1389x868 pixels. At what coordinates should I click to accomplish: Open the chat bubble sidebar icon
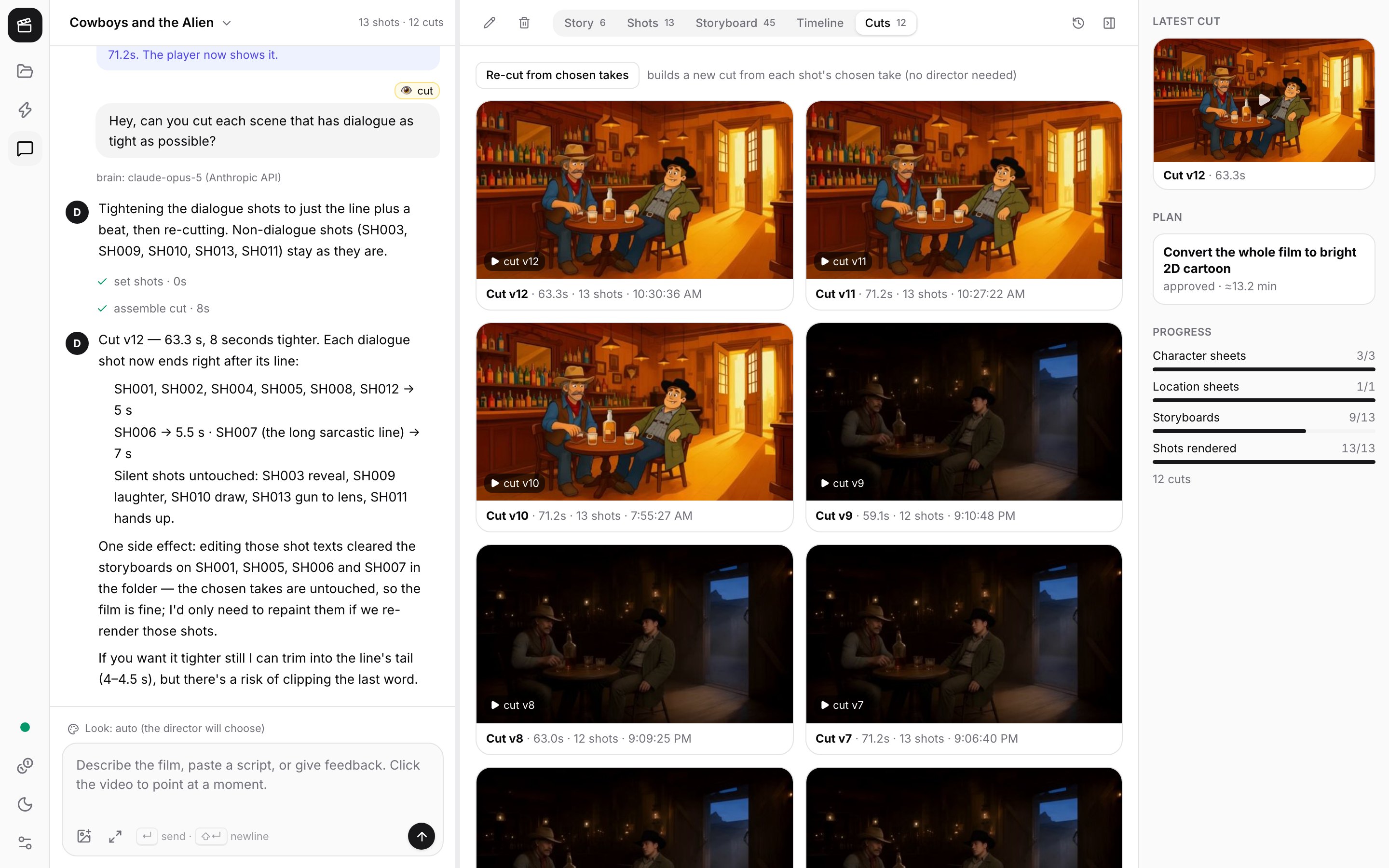pos(25,149)
